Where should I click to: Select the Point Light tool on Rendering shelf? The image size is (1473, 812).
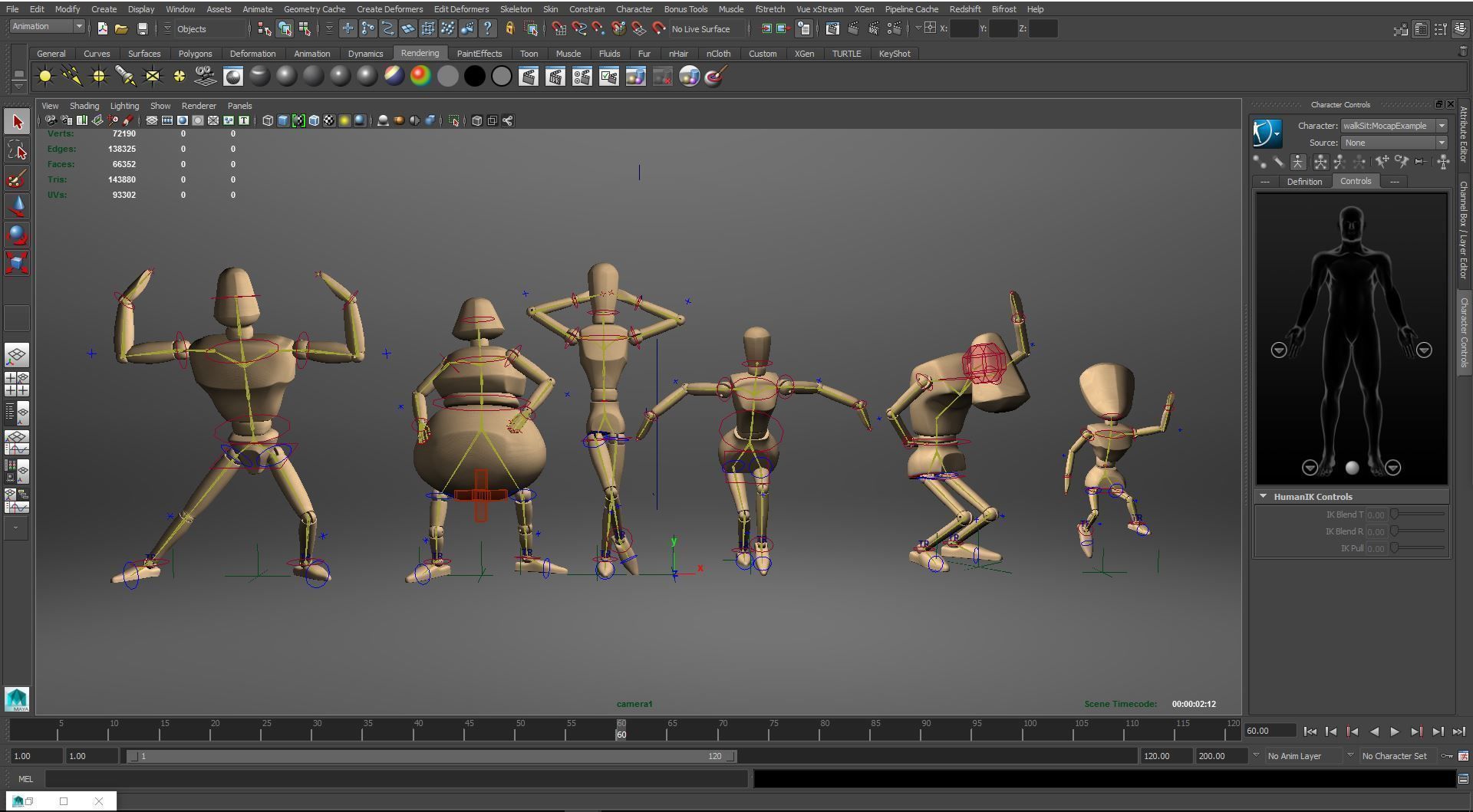97,76
